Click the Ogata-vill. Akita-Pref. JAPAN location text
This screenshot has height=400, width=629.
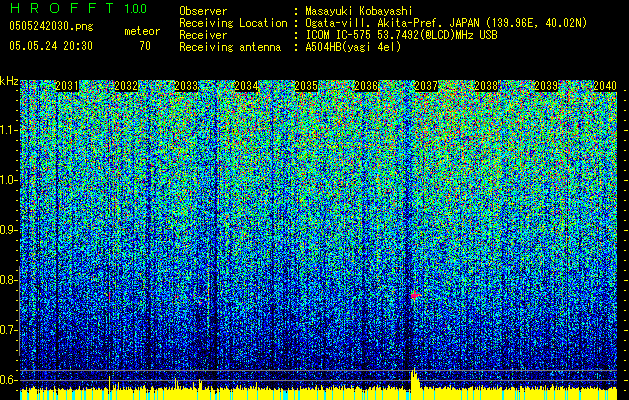(x=446, y=23)
